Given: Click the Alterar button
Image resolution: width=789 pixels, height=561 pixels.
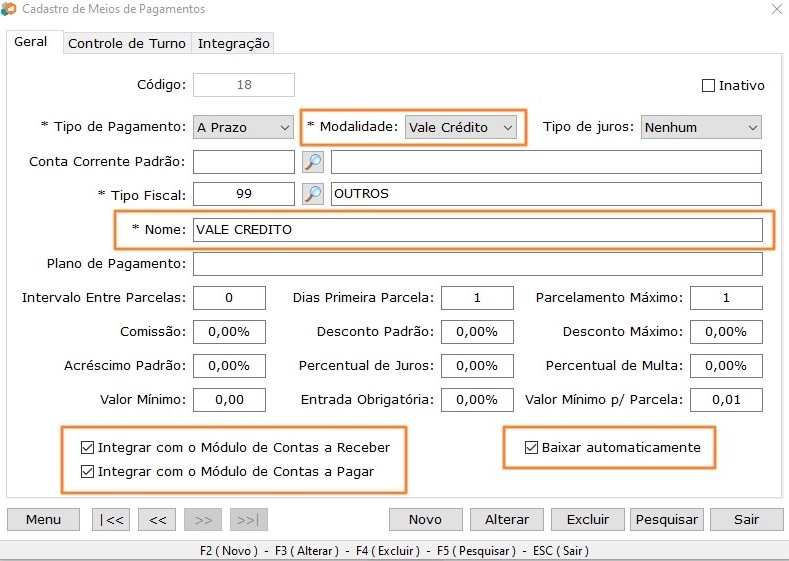Looking at the screenshot, I should pos(507,519).
